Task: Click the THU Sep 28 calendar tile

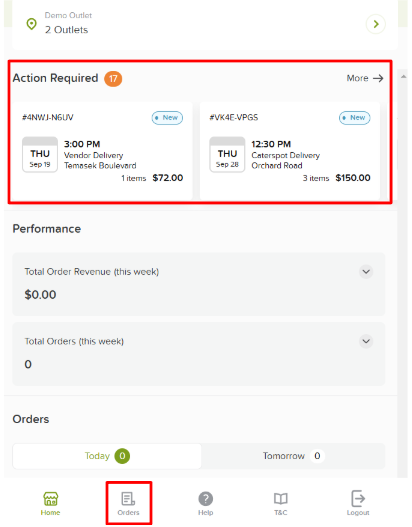Action: click(227, 155)
